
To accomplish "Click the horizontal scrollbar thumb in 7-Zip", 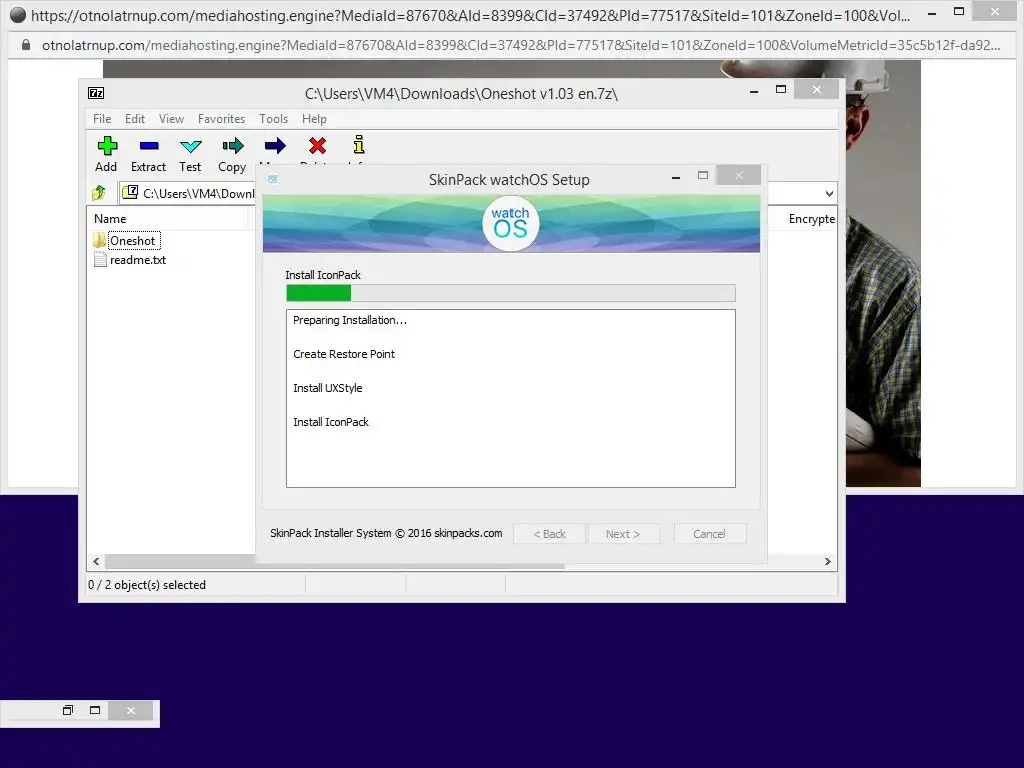I will point(335,562).
